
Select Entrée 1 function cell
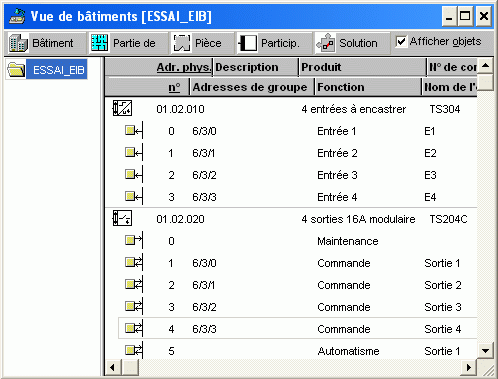click(337, 131)
